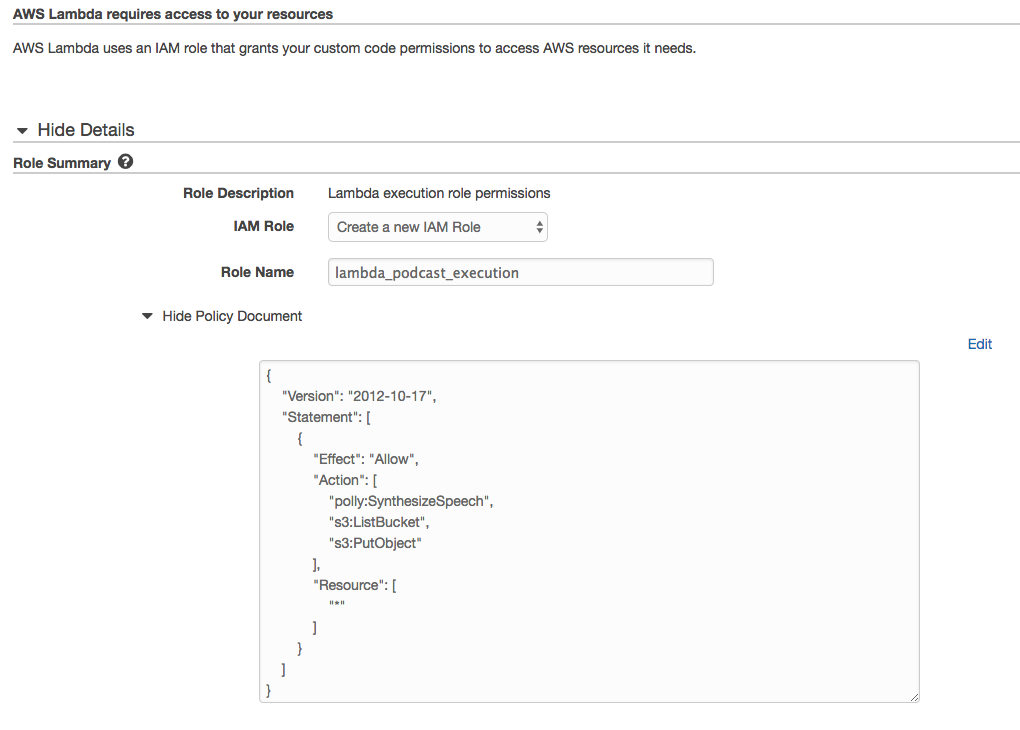Click the Hide Details disclosure triangle
Viewport: 1020px width, 730px height.
click(22, 130)
